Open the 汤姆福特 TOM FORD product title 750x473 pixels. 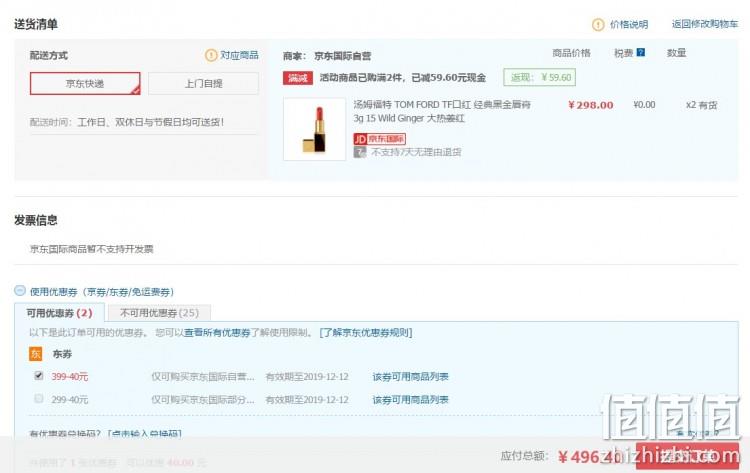click(442, 111)
